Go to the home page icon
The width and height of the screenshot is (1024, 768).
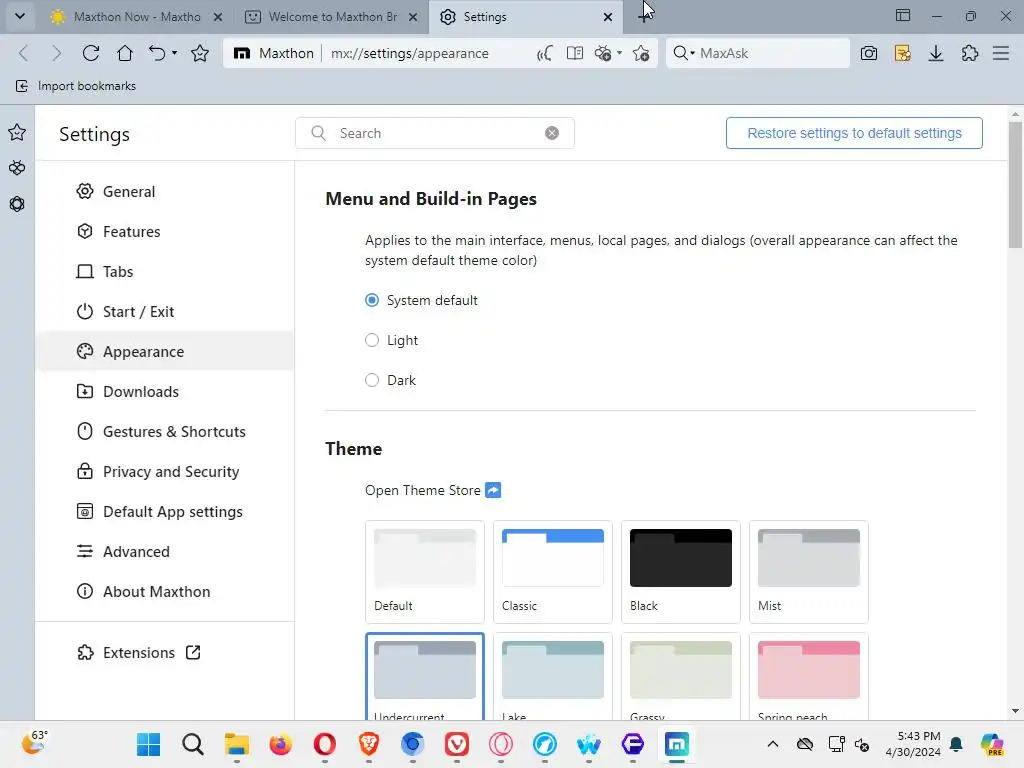click(124, 53)
